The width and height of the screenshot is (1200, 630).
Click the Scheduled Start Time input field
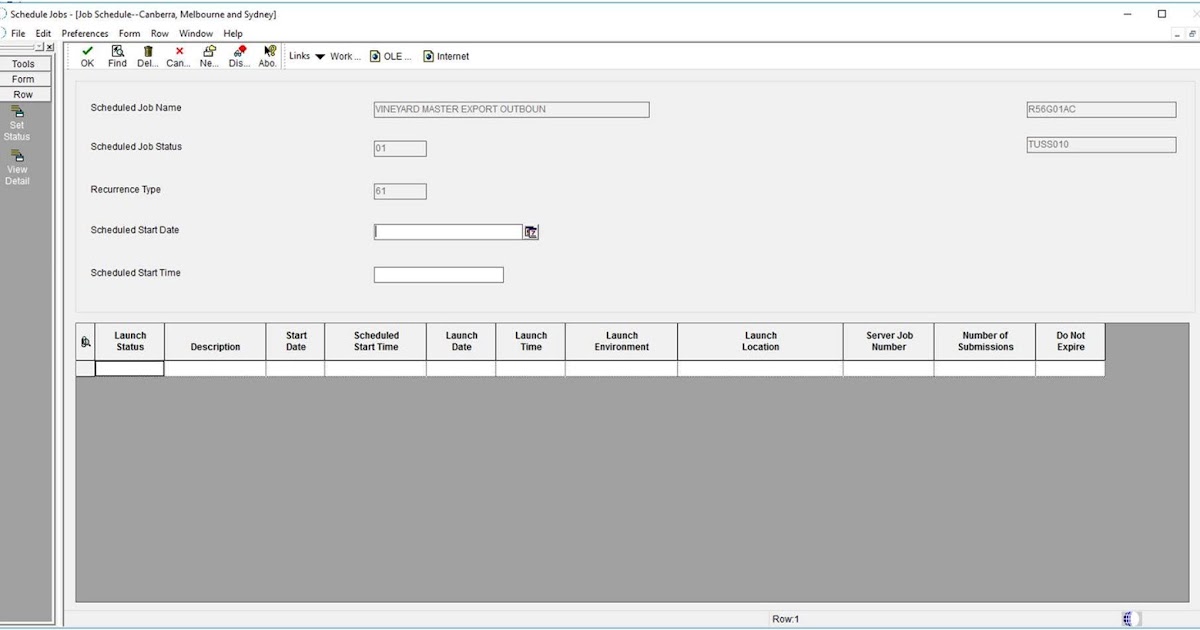point(438,273)
